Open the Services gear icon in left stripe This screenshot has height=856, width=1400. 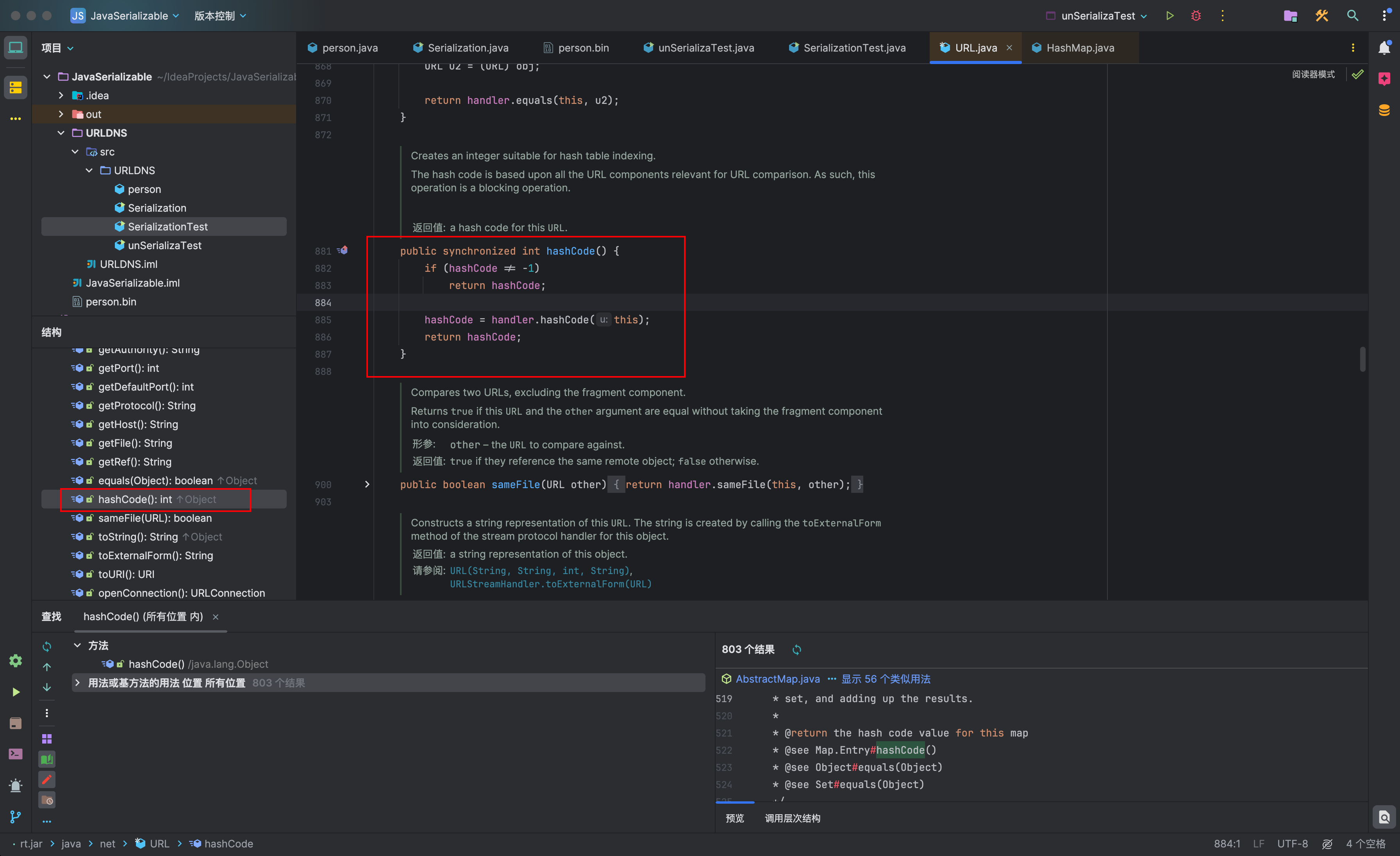(15, 661)
